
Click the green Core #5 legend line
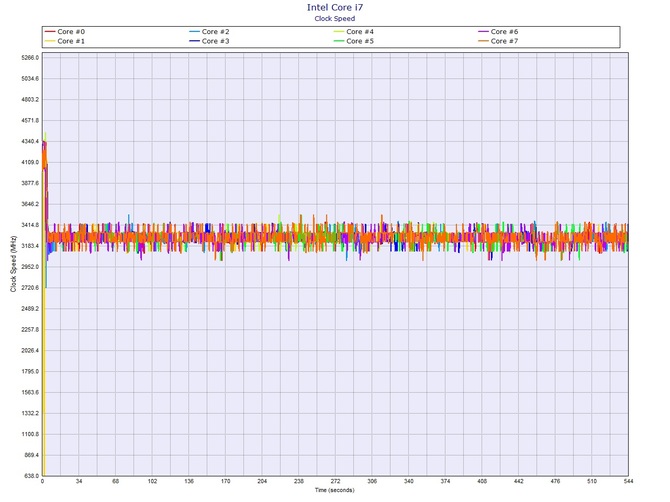click(x=339, y=41)
